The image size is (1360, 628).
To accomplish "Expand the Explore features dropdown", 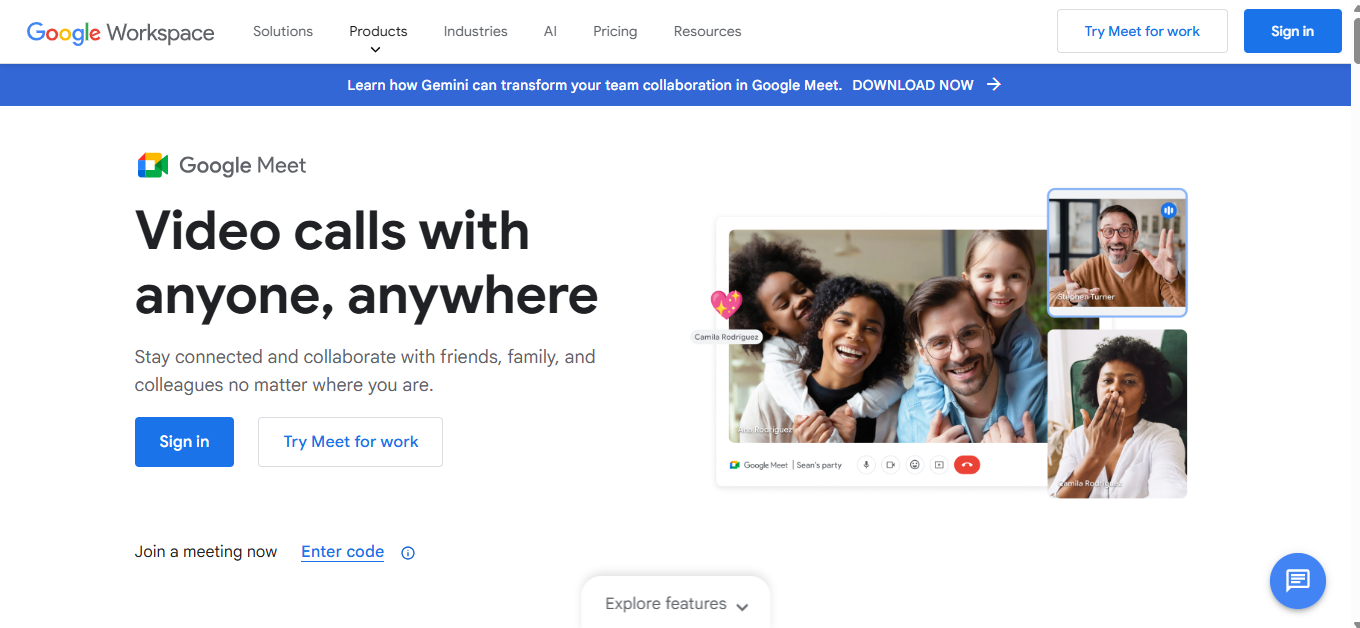I will click(x=676, y=604).
